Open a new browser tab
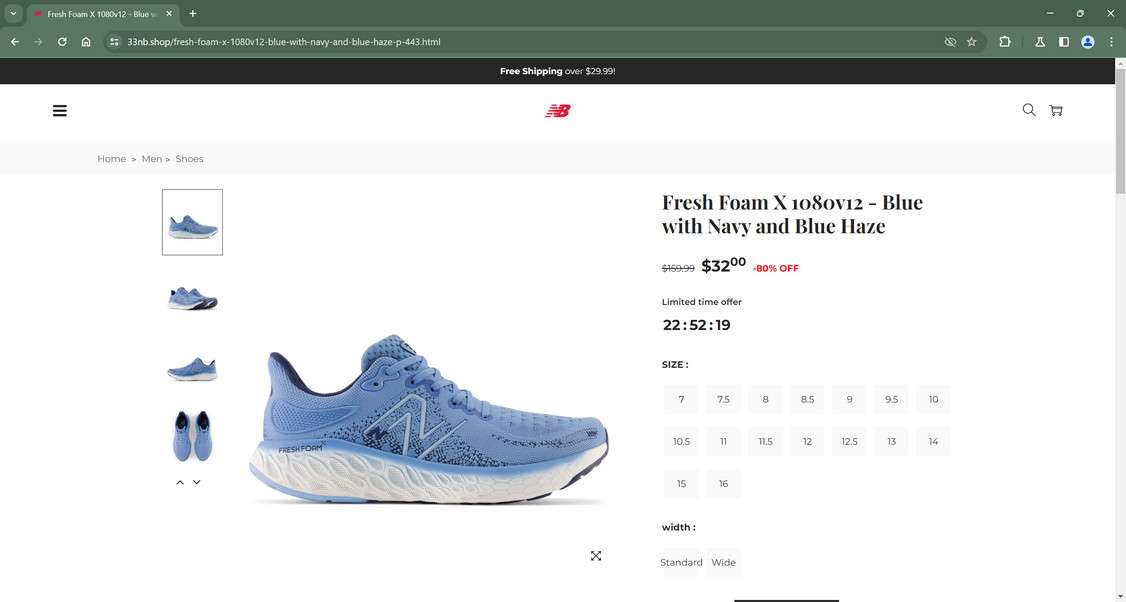The width and height of the screenshot is (1126, 602). pos(193,13)
